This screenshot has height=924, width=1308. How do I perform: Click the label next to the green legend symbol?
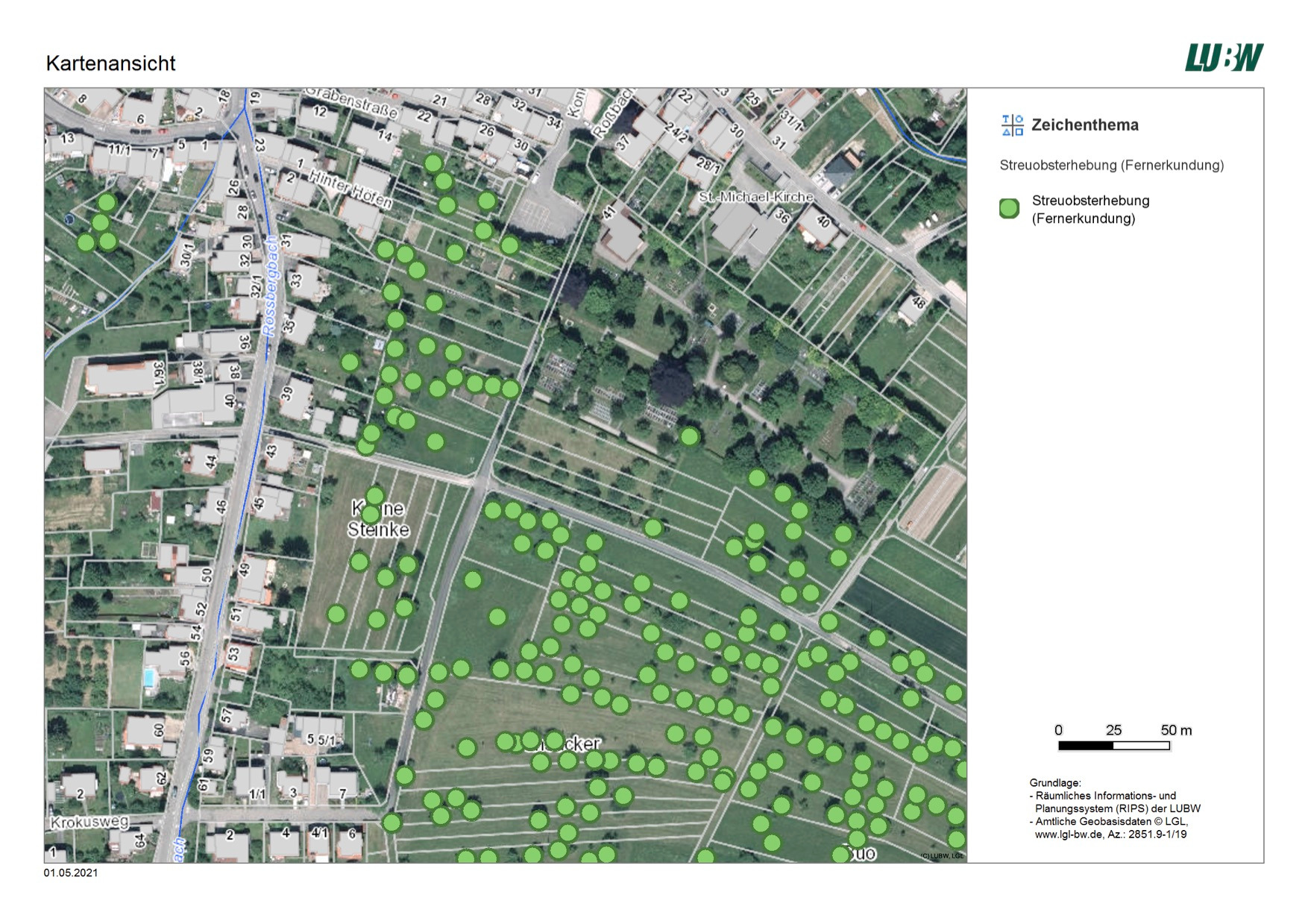coord(1090,210)
